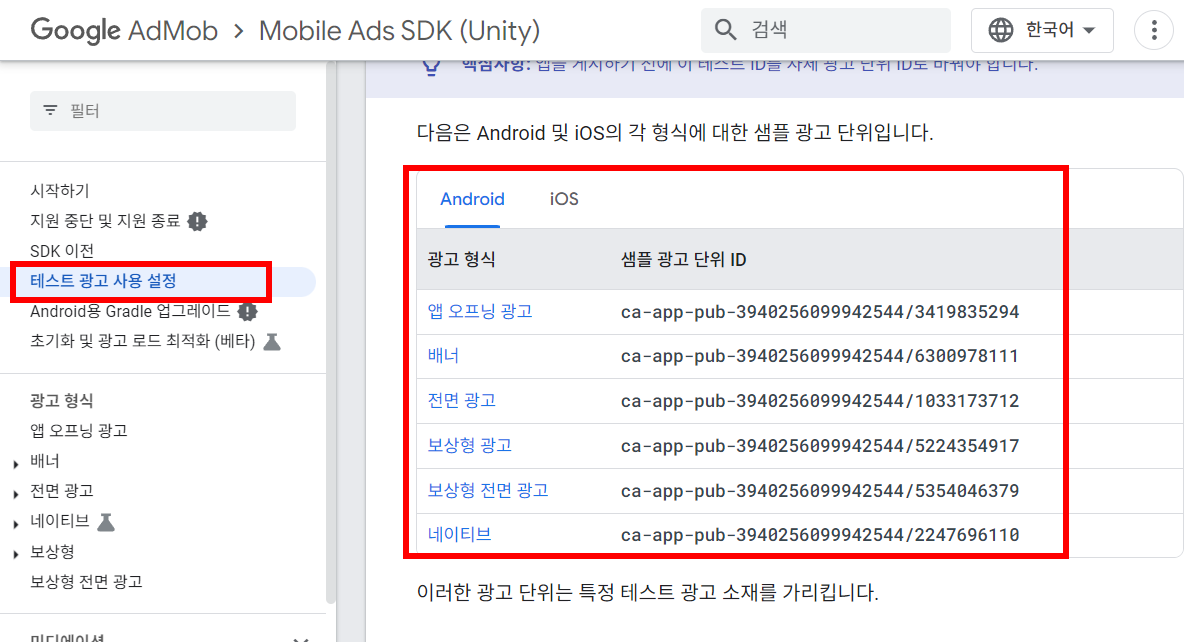Screen dimensions: 1184x642
Task: Open 지원 중단 및 지원 종료 page
Action: pos(105,221)
